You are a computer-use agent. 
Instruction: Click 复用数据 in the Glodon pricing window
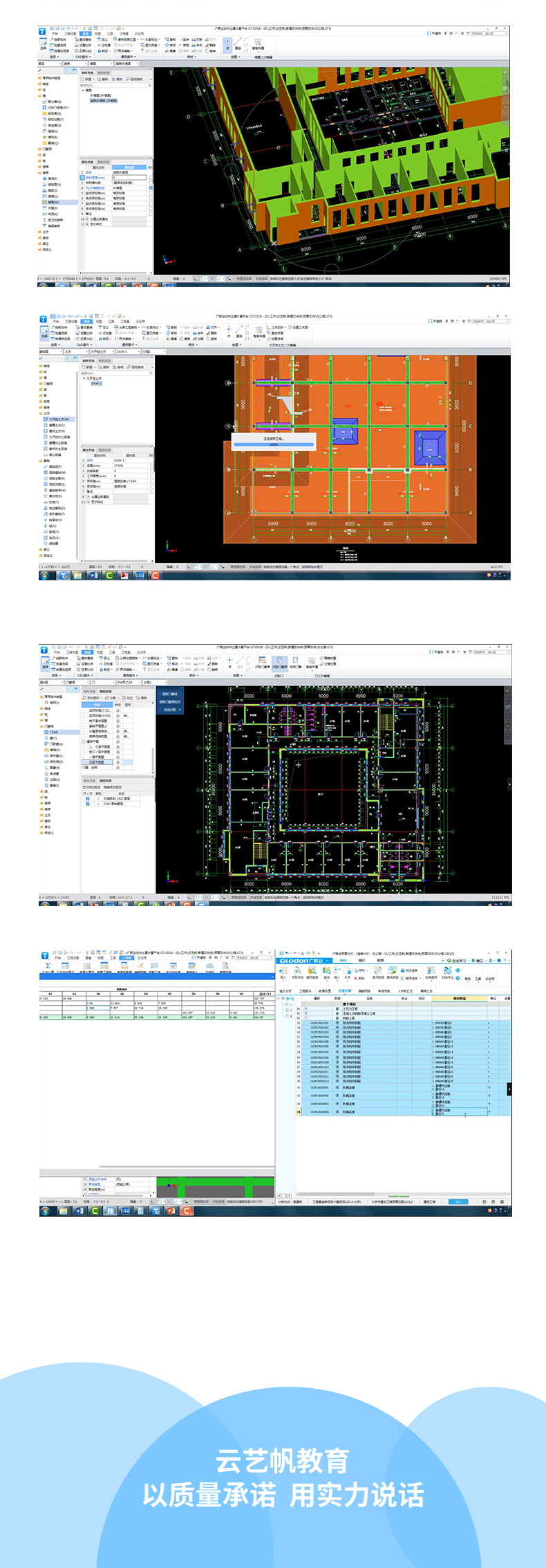[379, 972]
